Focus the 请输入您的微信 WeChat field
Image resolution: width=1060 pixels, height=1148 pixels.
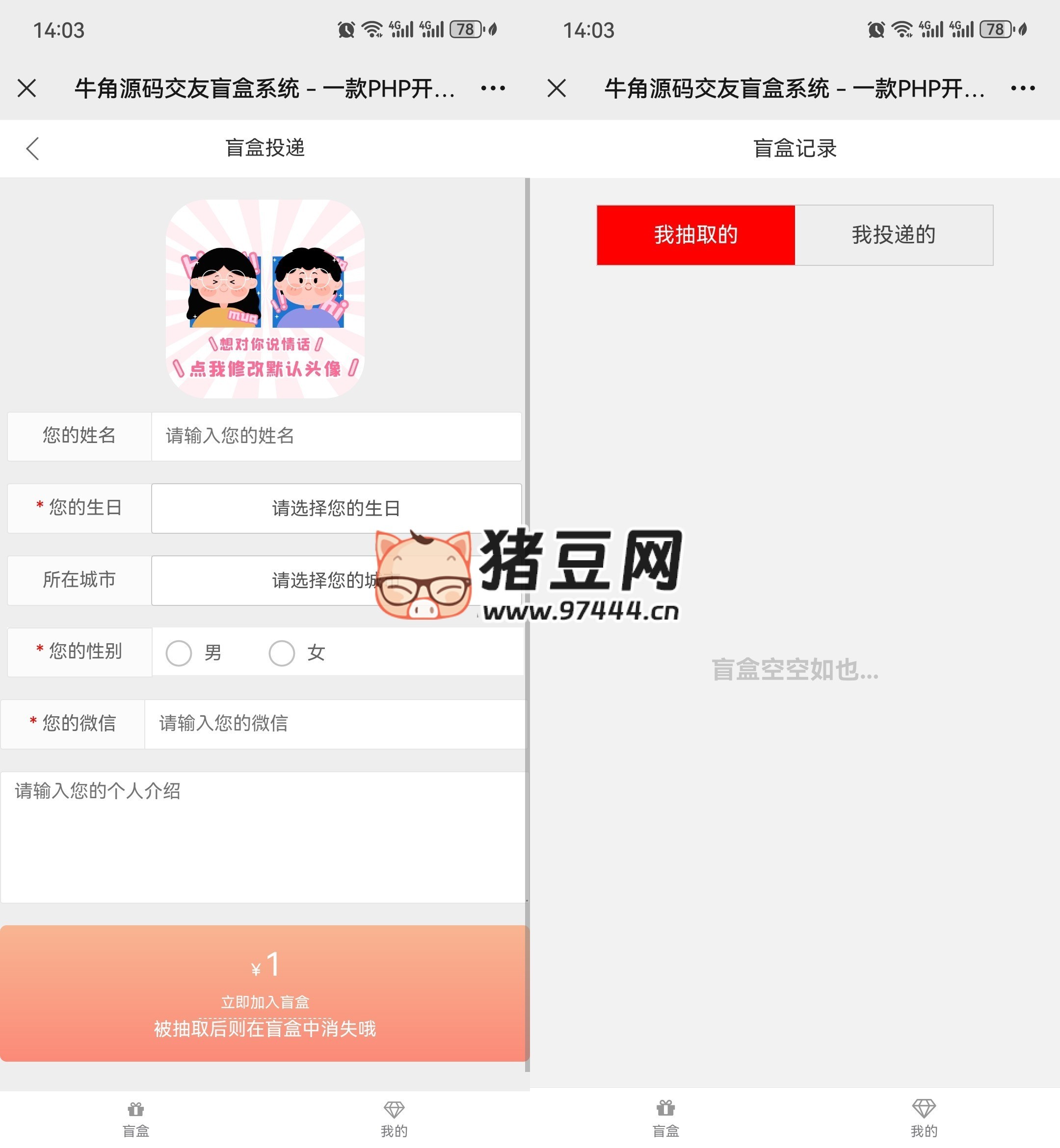click(334, 724)
